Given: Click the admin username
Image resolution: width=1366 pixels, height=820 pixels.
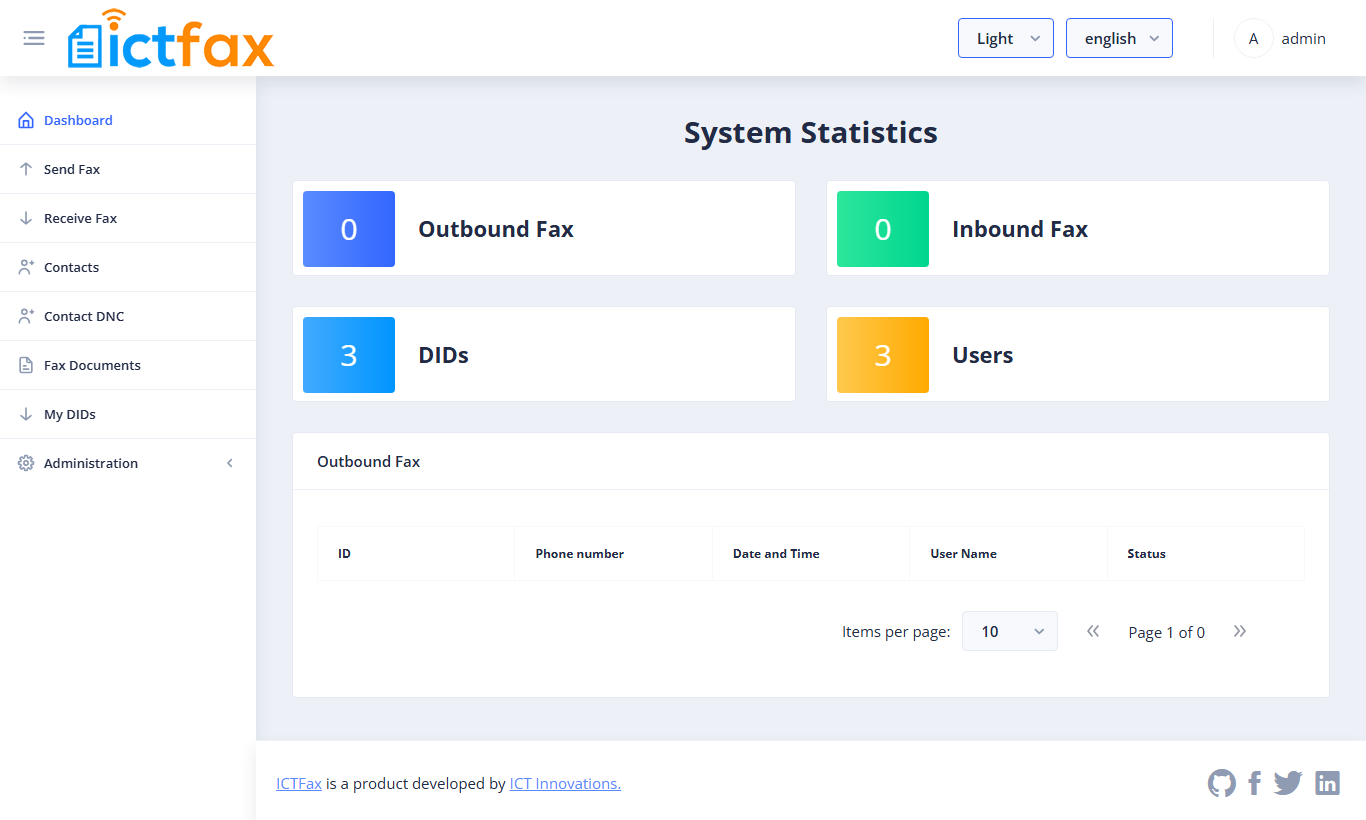Looking at the screenshot, I should [x=1303, y=38].
